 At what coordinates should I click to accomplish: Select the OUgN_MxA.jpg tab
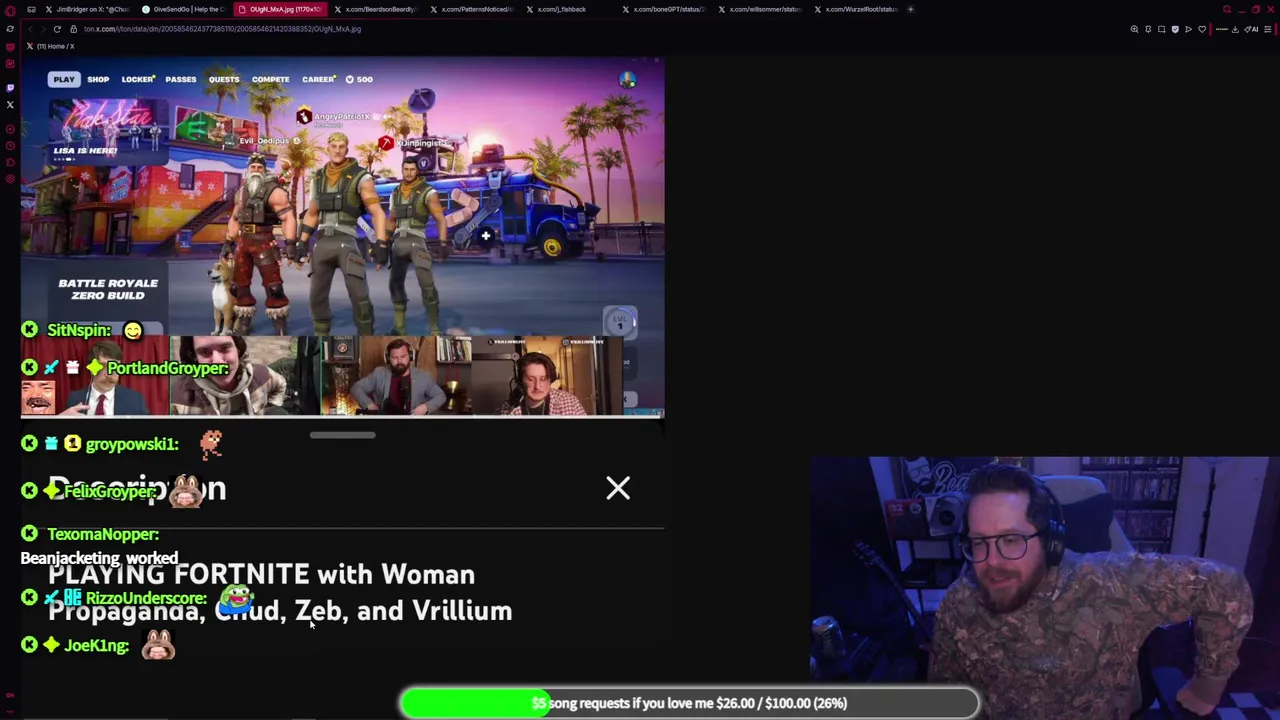click(280, 9)
